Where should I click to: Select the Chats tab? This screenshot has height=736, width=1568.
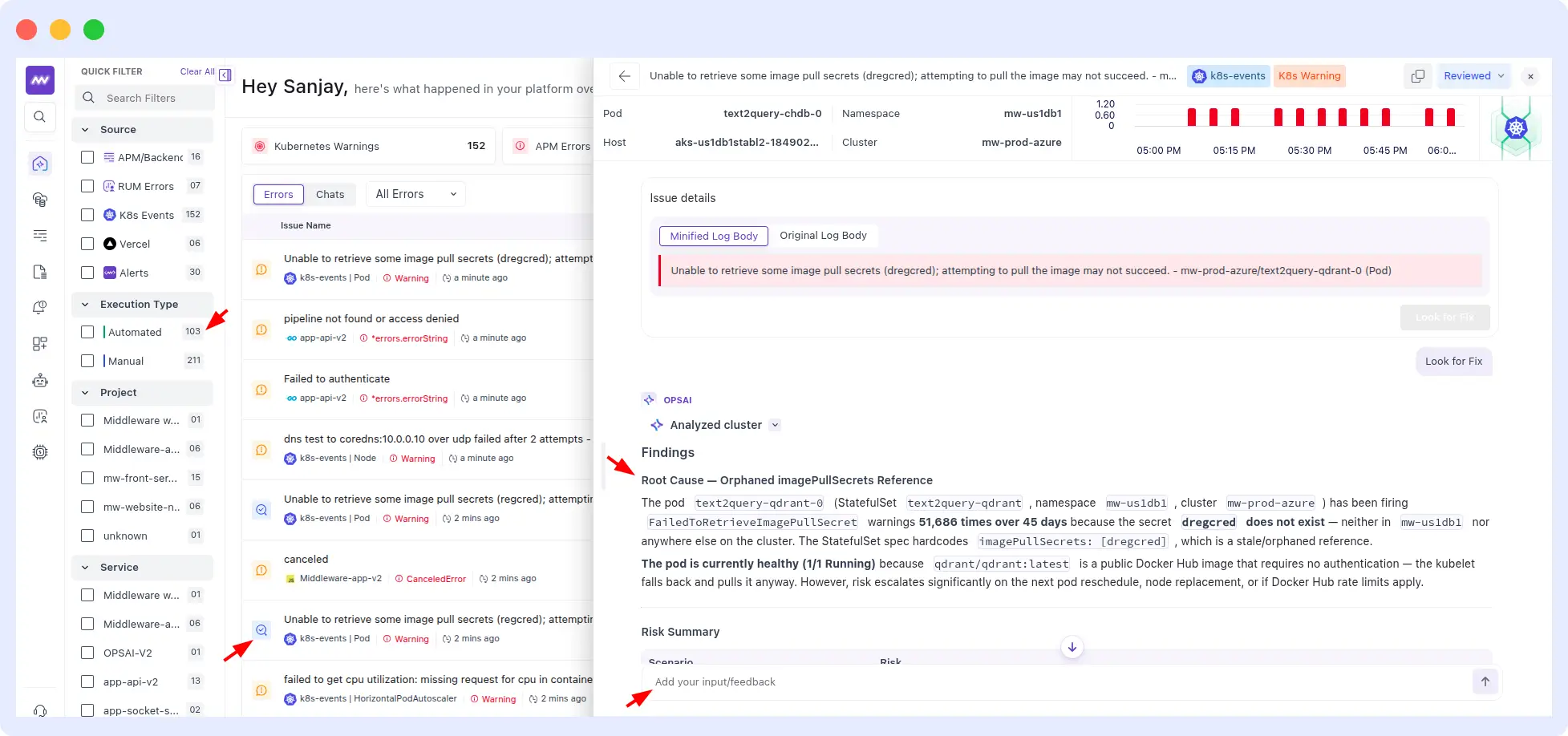tap(330, 194)
